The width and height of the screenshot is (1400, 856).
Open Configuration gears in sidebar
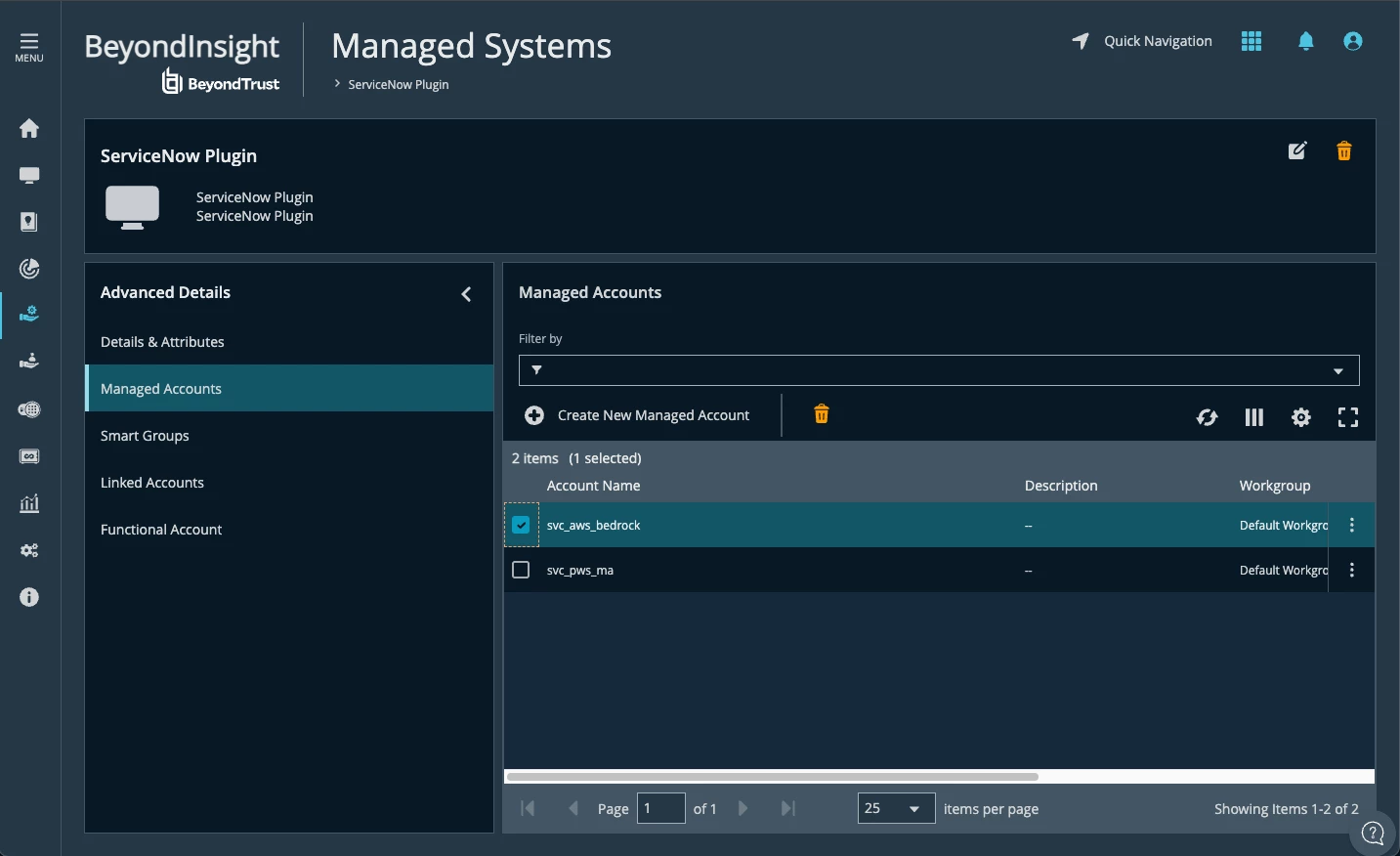click(29, 550)
